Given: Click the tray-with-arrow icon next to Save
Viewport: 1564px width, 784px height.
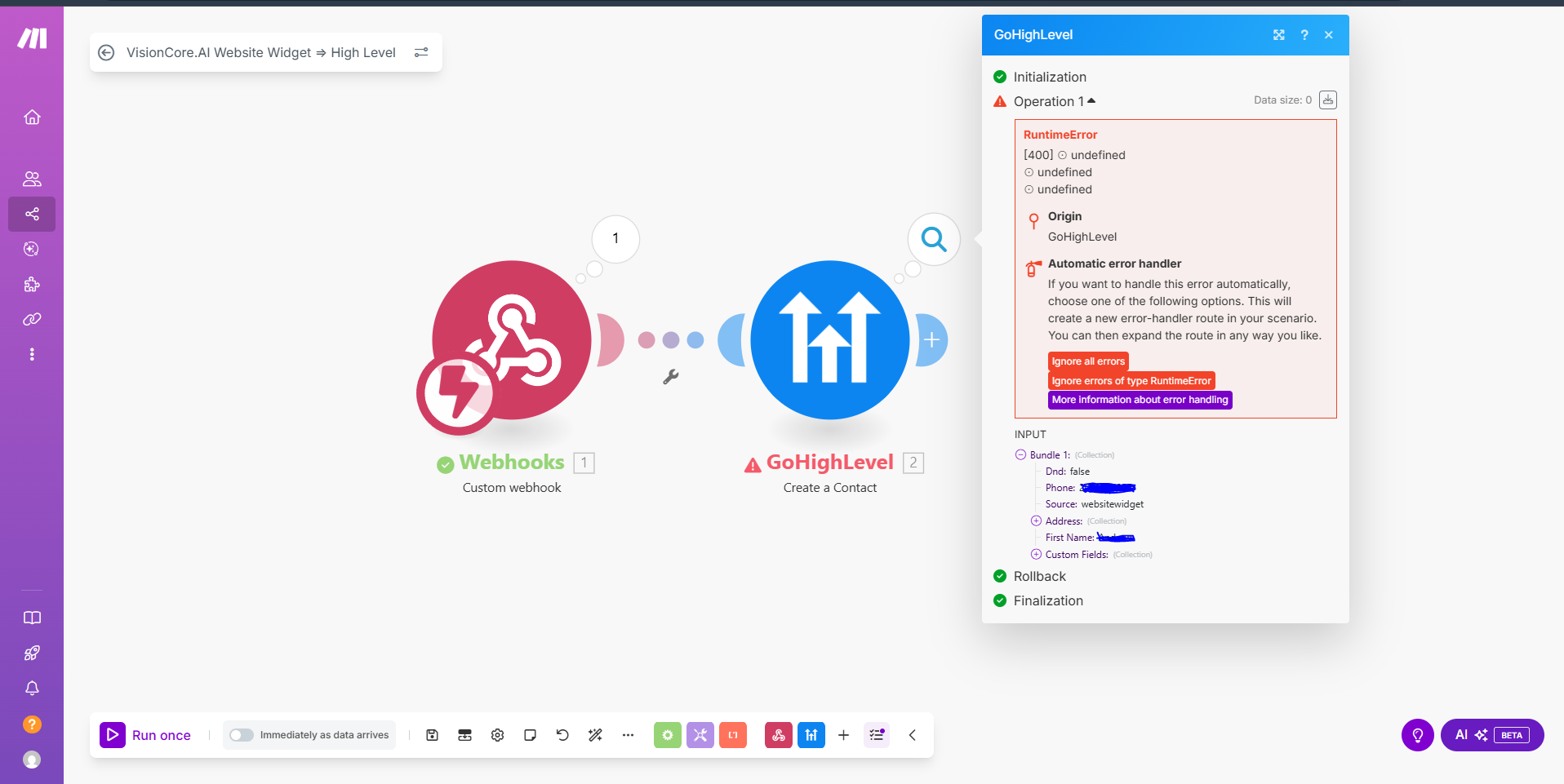Looking at the screenshot, I should click(x=464, y=735).
